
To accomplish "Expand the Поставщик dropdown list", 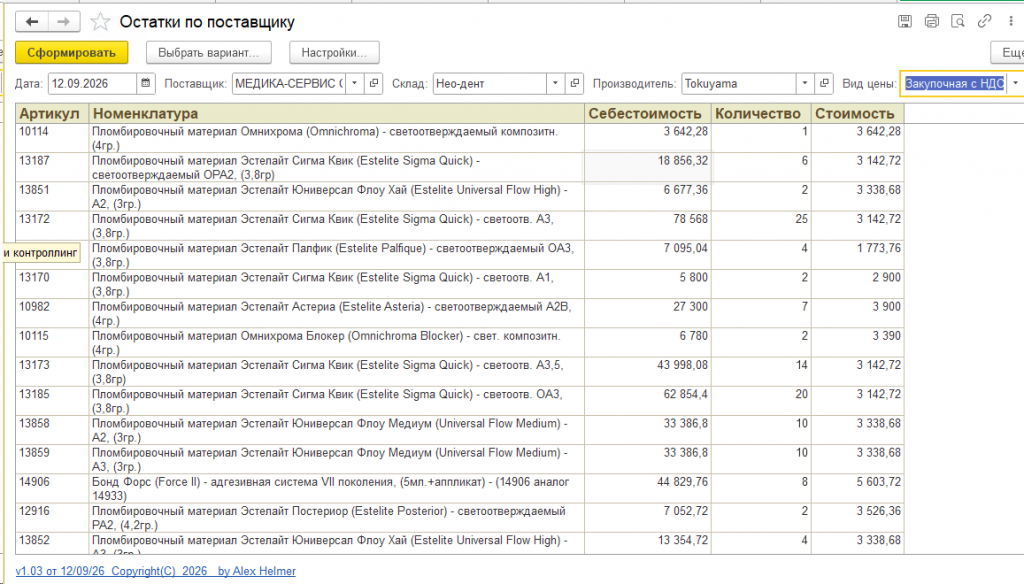I will pos(355,84).
